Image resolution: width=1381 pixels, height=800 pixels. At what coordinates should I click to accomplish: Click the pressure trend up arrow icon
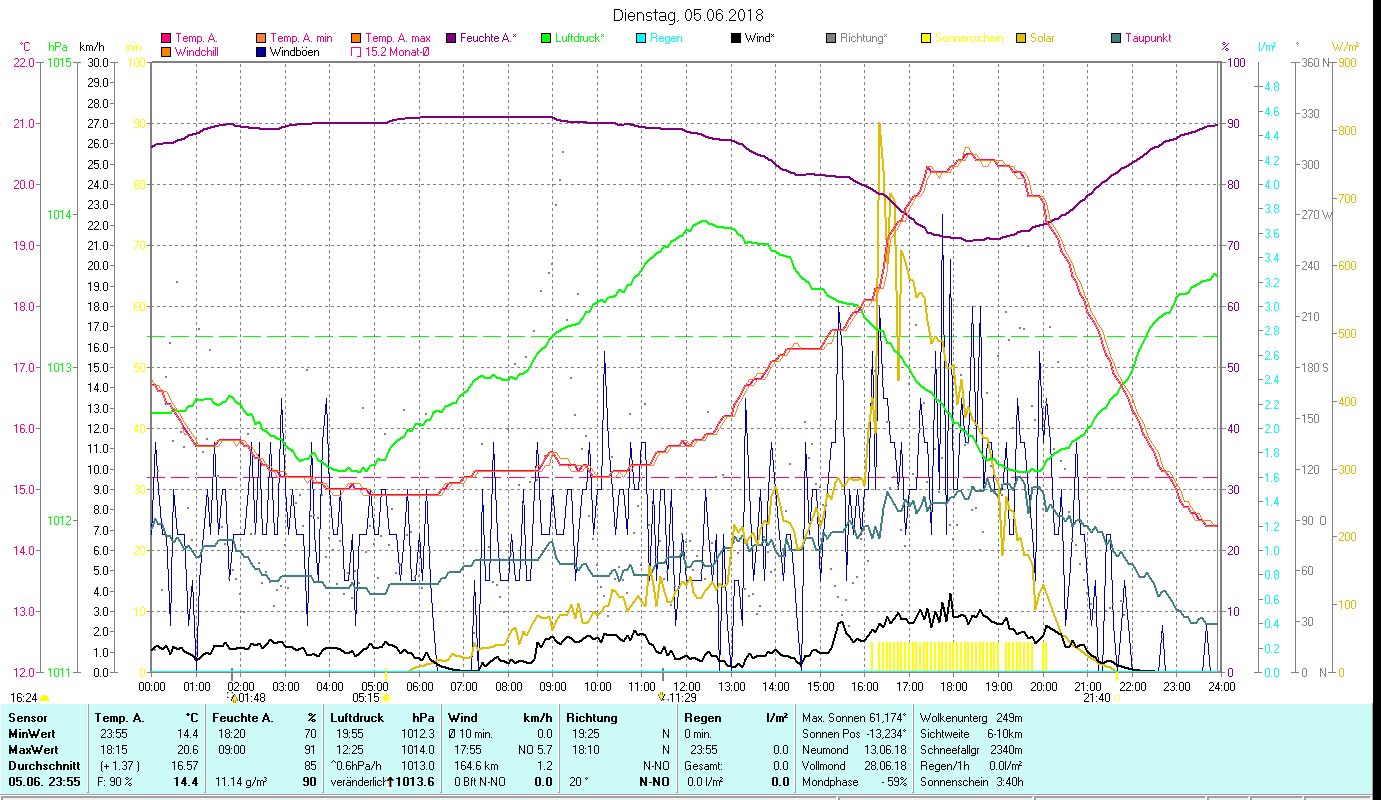[389, 782]
